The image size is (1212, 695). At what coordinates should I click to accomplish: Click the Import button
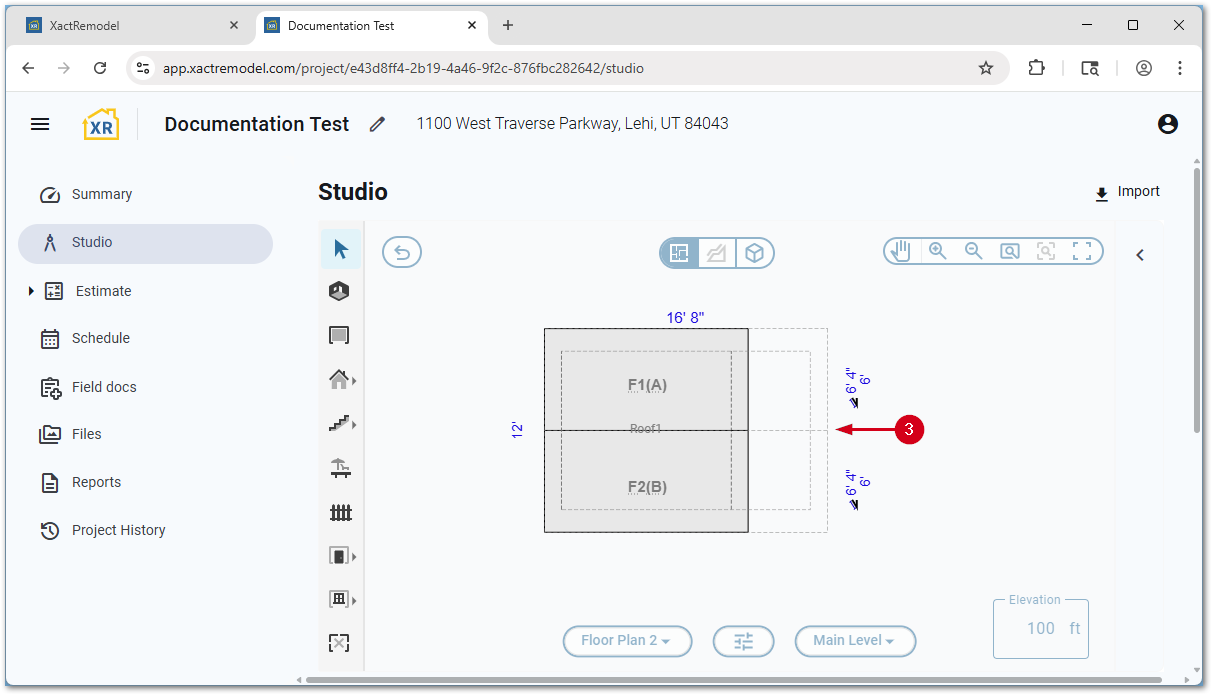(x=1127, y=192)
